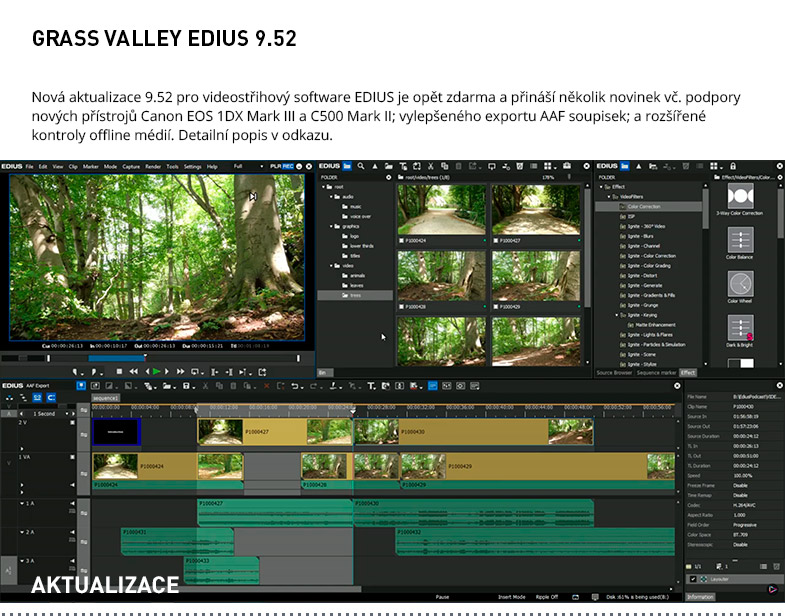The height and width of the screenshot is (616, 785).
Task: Click the Search icon in the bin toolbar
Action: coord(361,166)
